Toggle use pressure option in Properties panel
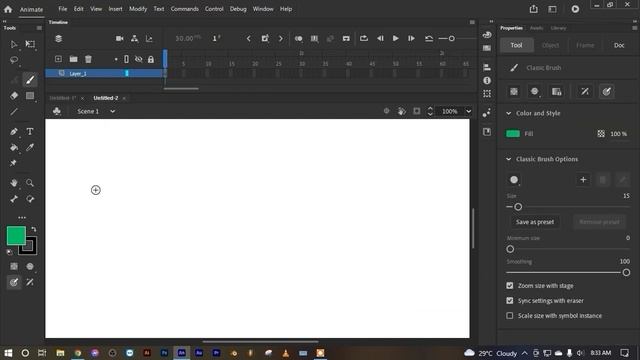Image resolution: width=640 pixels, height=360 pixels. point(607,92)
